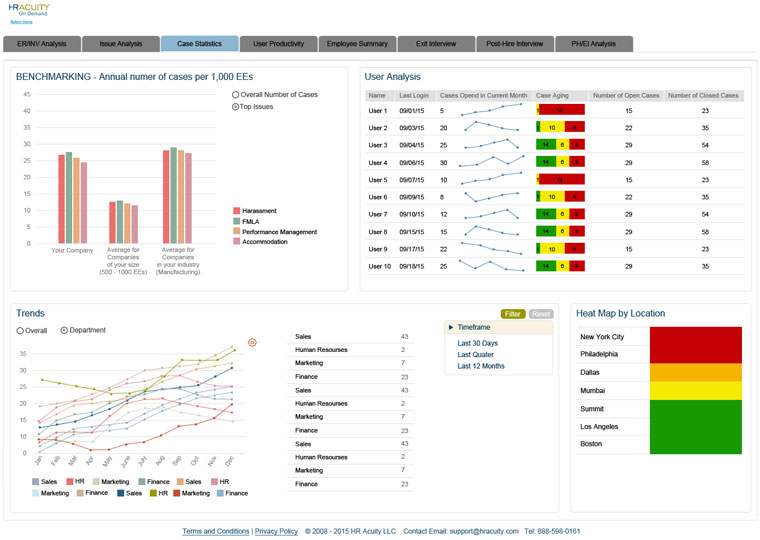Sort by the Case Aging column header
Image resolution: width=760 pixels, height=540 pixels.
coord(552,95)
